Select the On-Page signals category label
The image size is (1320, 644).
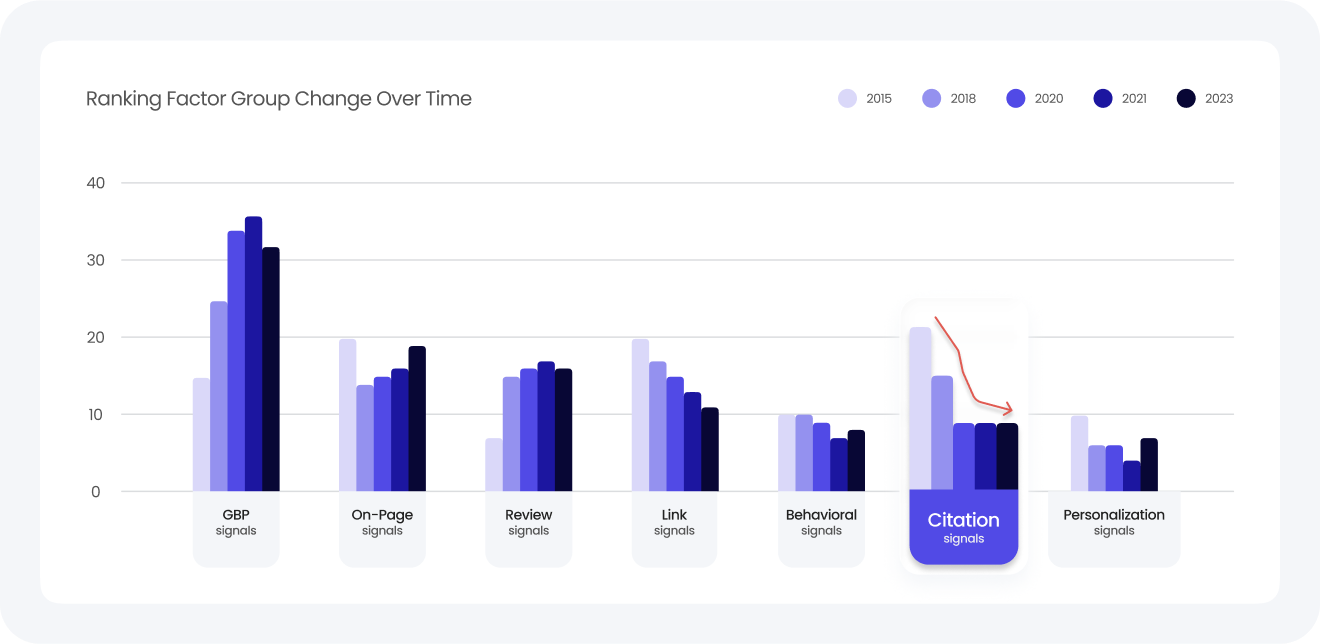pyautogui.click(x=382, y=523)
